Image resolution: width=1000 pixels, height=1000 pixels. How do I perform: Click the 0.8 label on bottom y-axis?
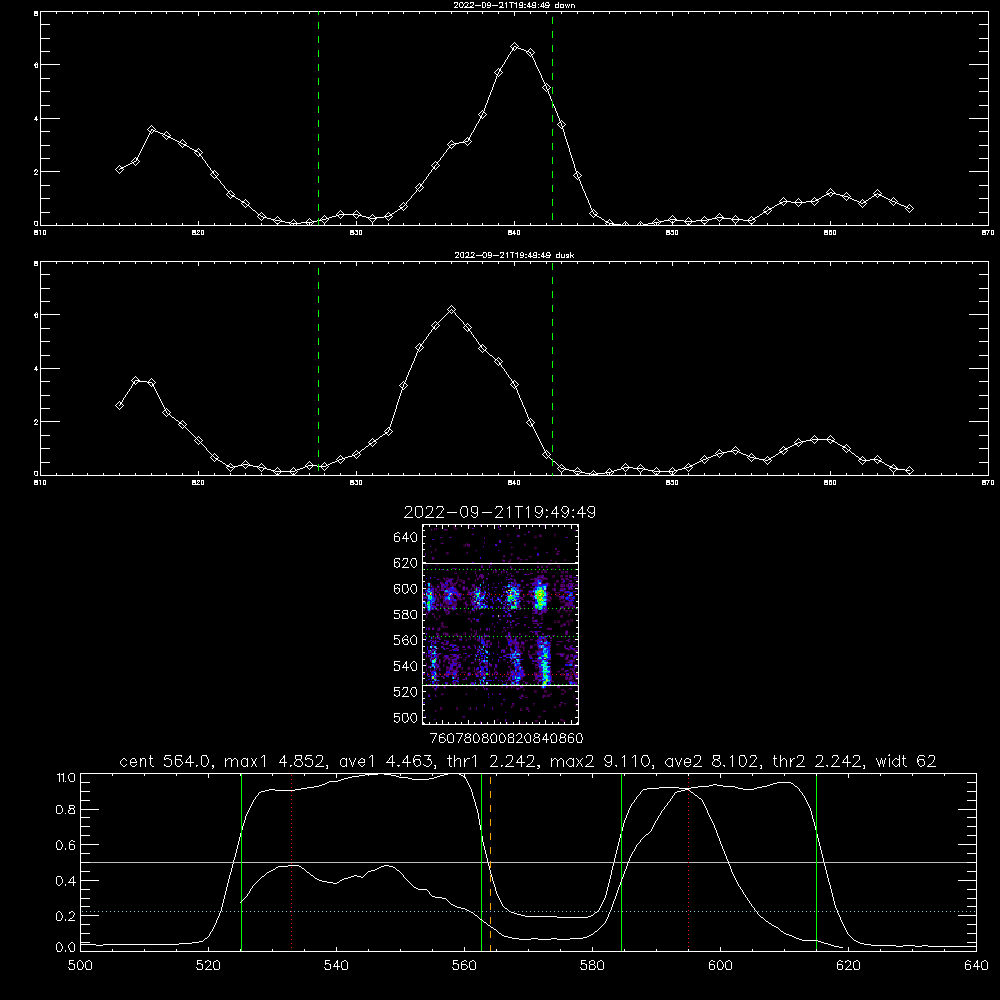coord(65,810)
